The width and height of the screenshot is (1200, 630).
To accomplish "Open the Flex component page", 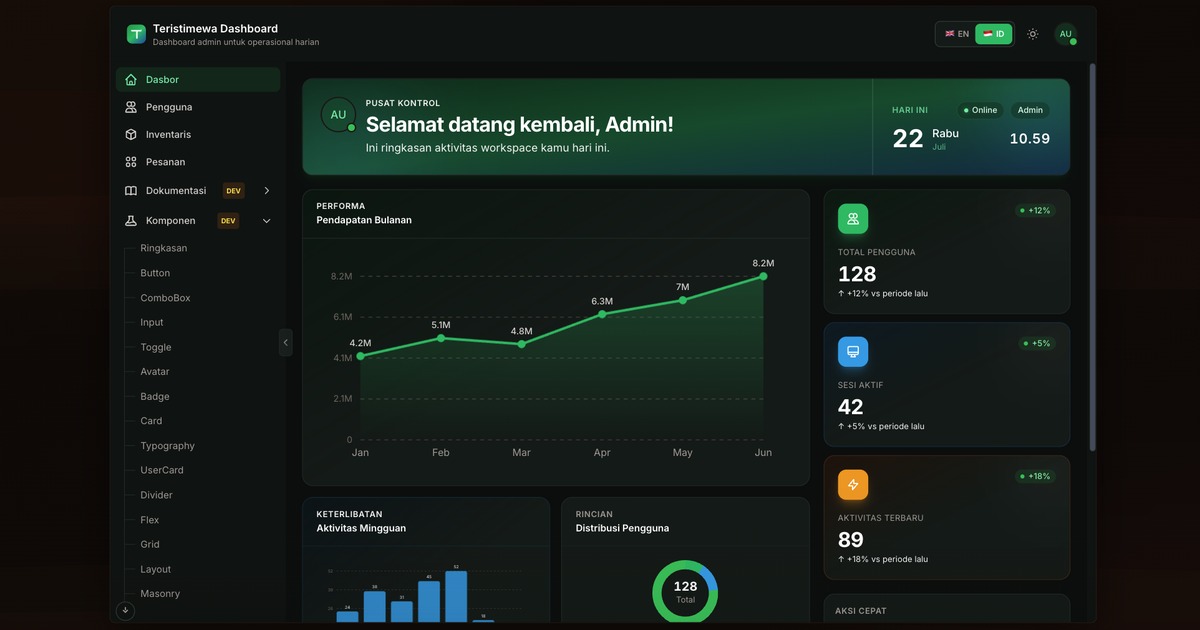I will coord(150,520).
